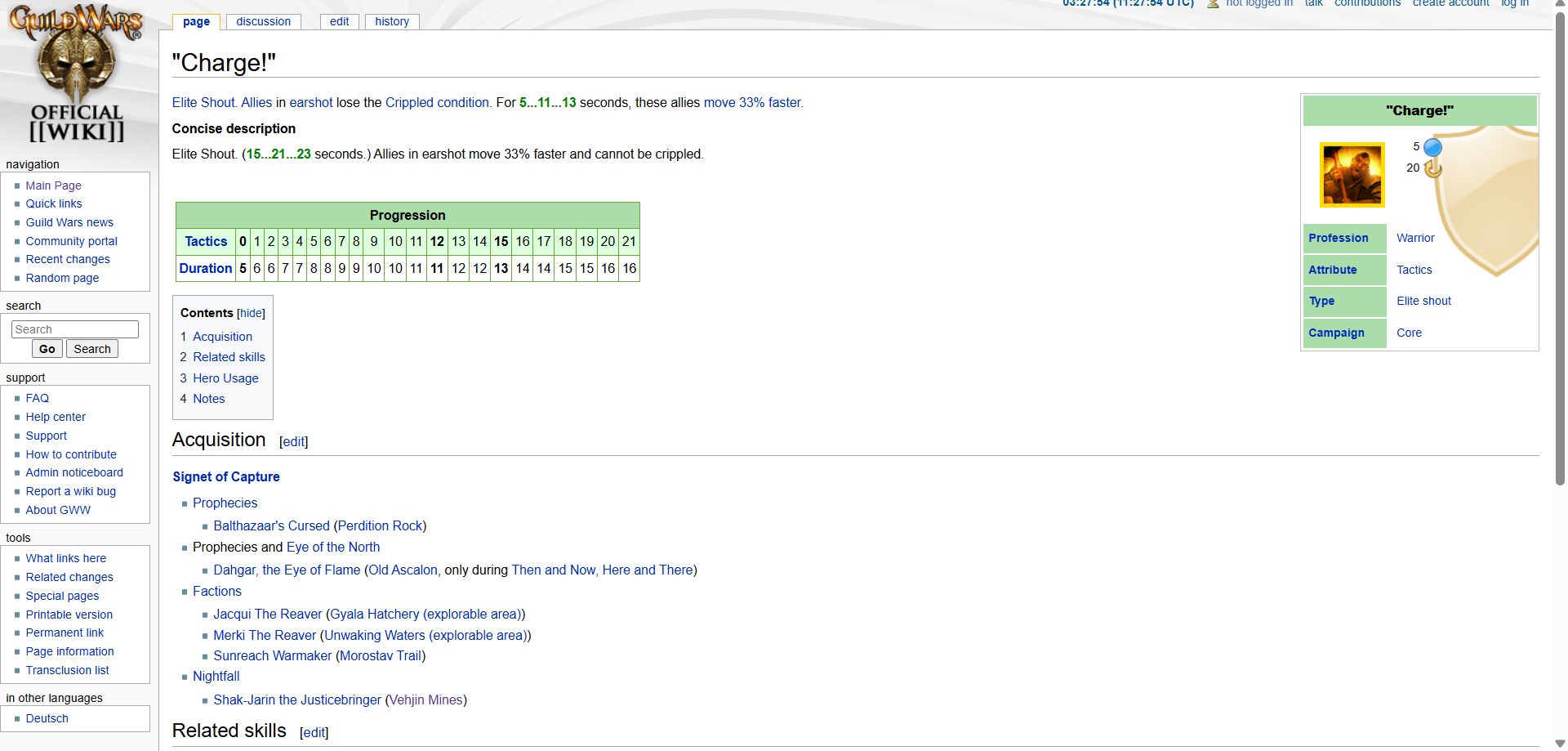
Task: Open the history tab
Action: coord(392,21)
